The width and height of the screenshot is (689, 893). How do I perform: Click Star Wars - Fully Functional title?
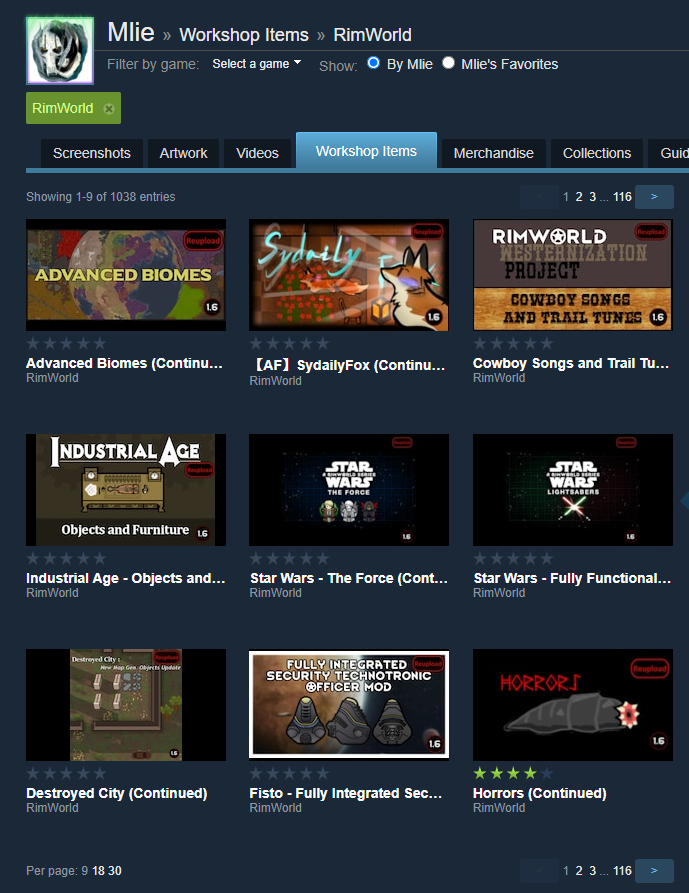point(572,578)
